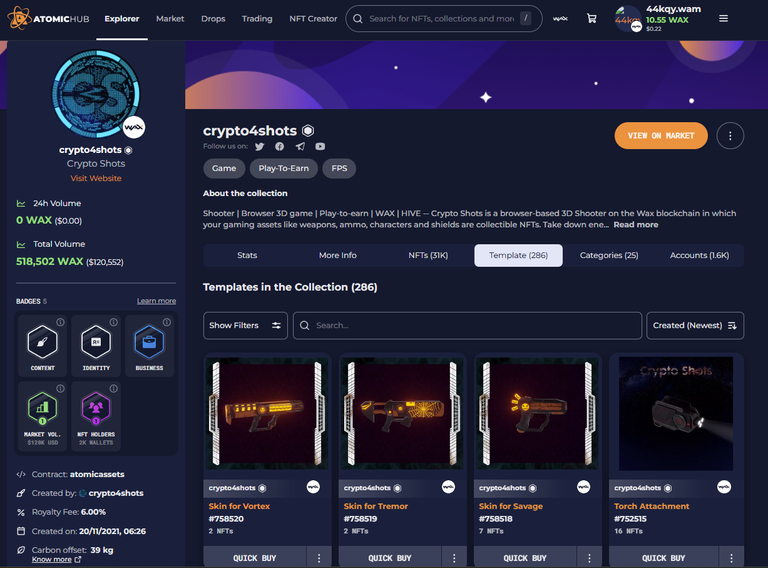
Task: Switch to the Accounts (1.6K) tab
Action: (x=699, y=255)
